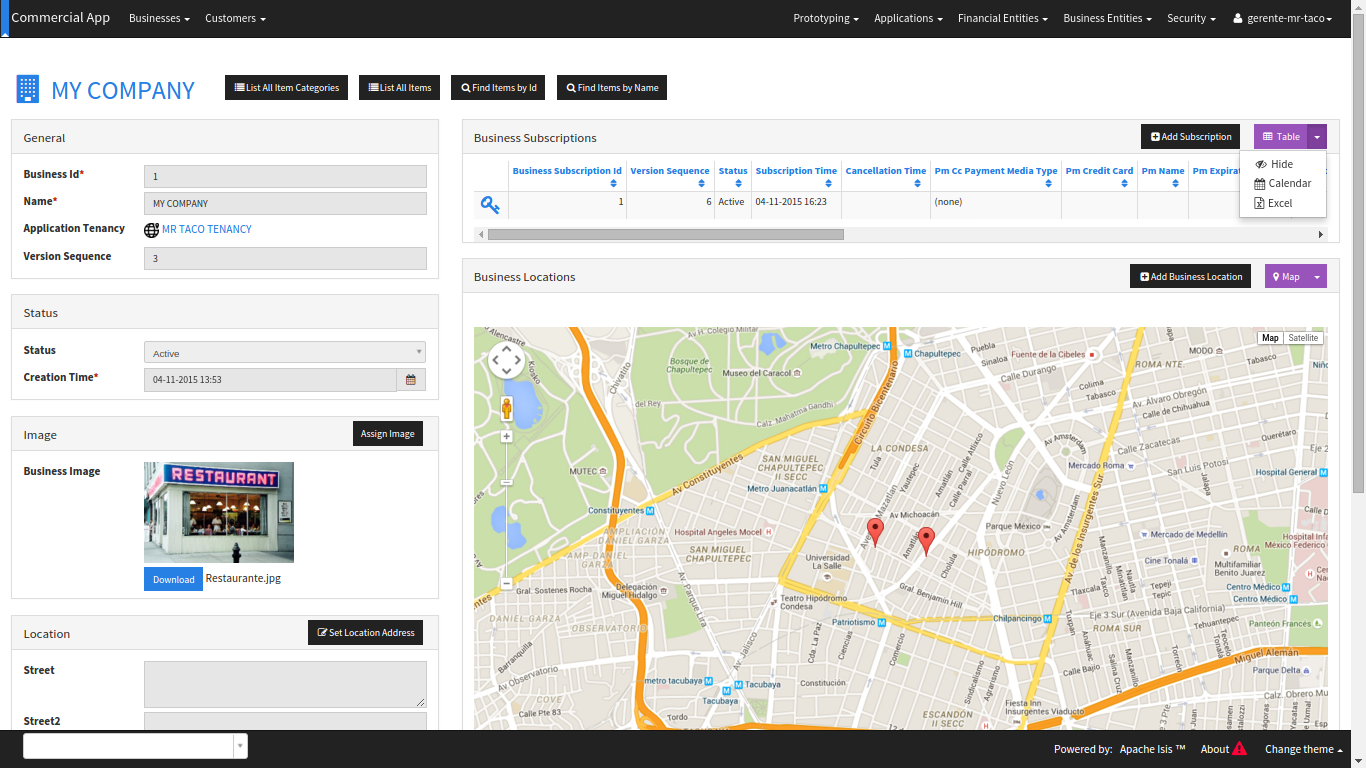Open the Creation Time calendar picker icon
The width and height of the screenshot is (1366, 768).
point(411,380)
